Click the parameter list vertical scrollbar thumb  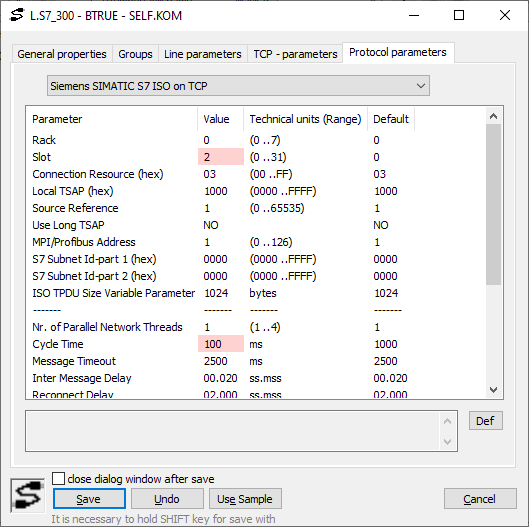coord(493,204)
